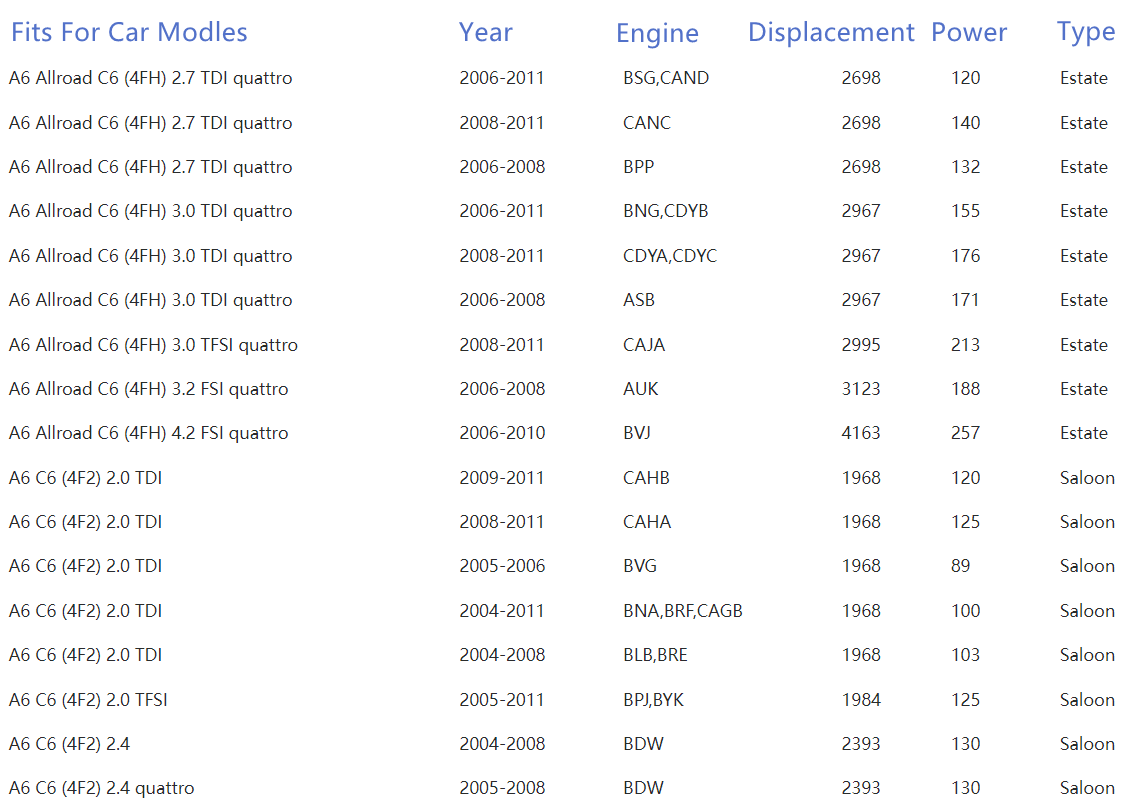Click the 4163 displacement value
The width and height of the screenshot is (1133, 810).
tap(860, 433)
